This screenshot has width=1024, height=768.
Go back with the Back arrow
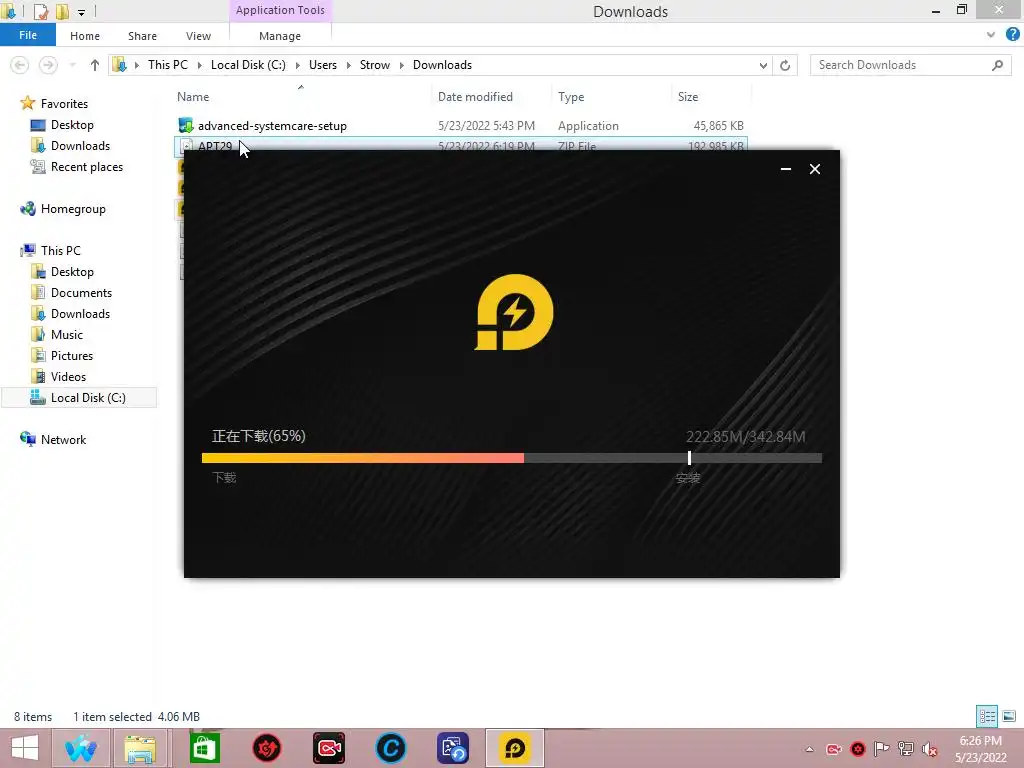[20, 65]
